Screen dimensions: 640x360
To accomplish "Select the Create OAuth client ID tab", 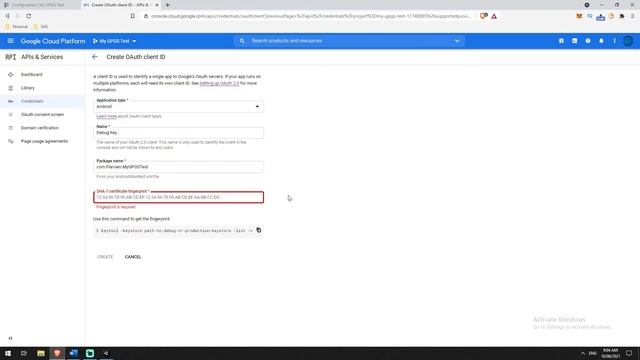I will [121, 5].
